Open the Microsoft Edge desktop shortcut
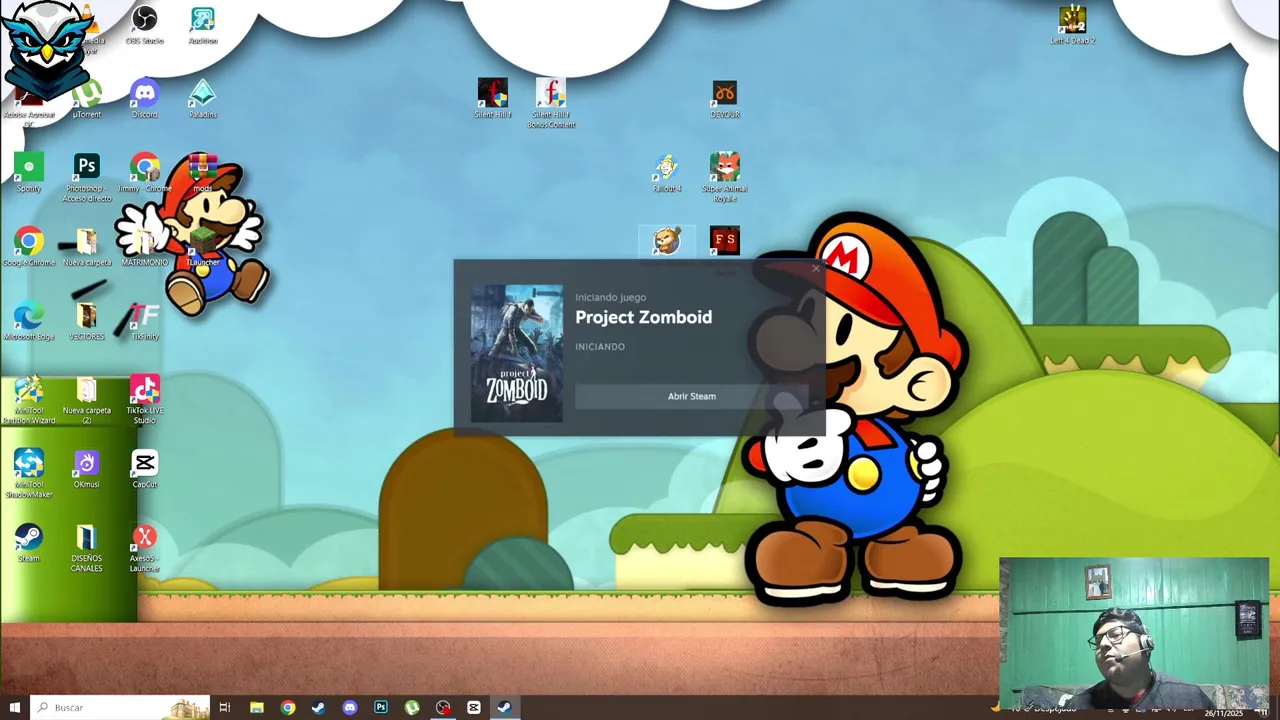The image size is (1280, 720). click(x=29, y=322)
